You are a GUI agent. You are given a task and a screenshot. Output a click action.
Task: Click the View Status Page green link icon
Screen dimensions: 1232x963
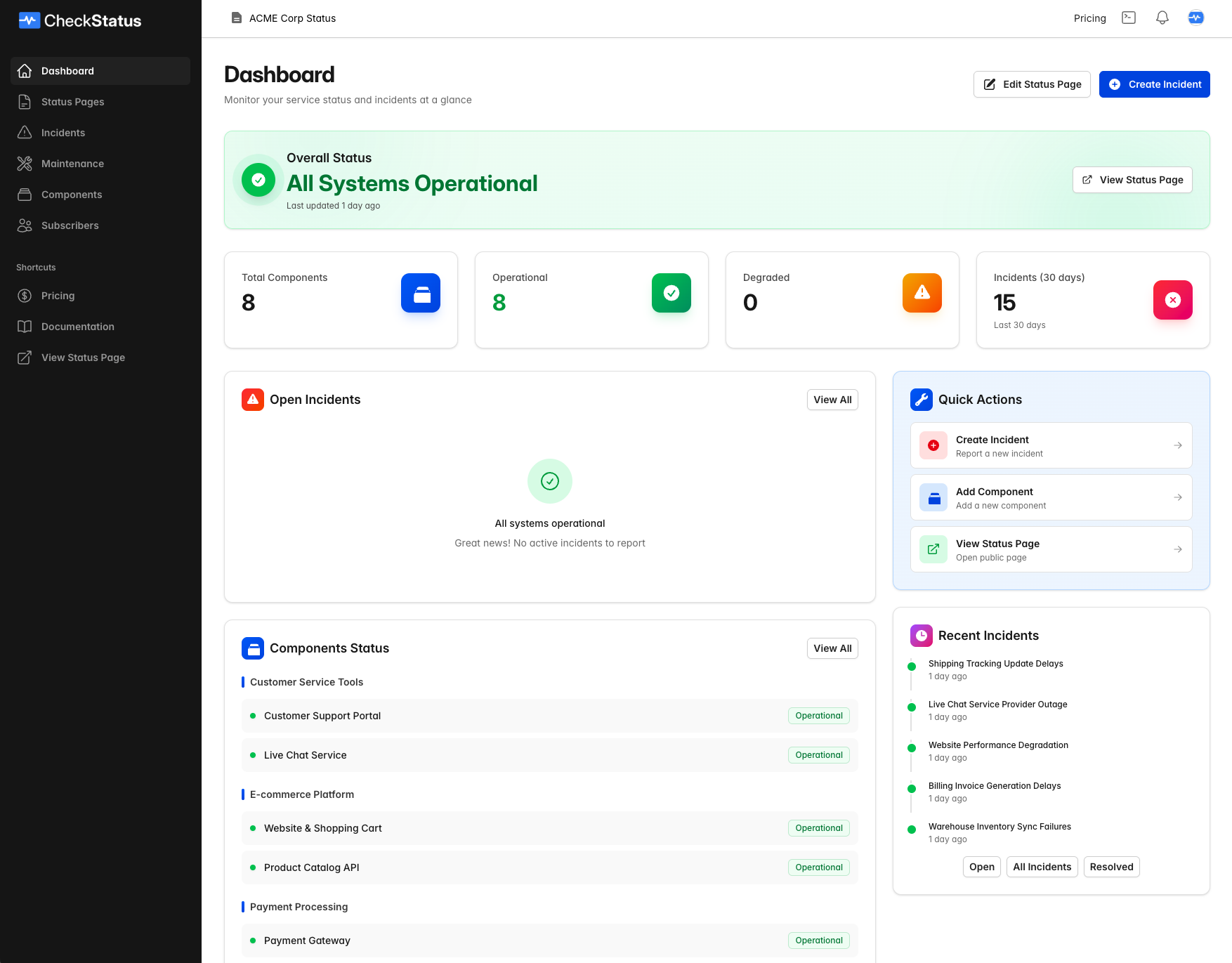(x=933, y=549)
